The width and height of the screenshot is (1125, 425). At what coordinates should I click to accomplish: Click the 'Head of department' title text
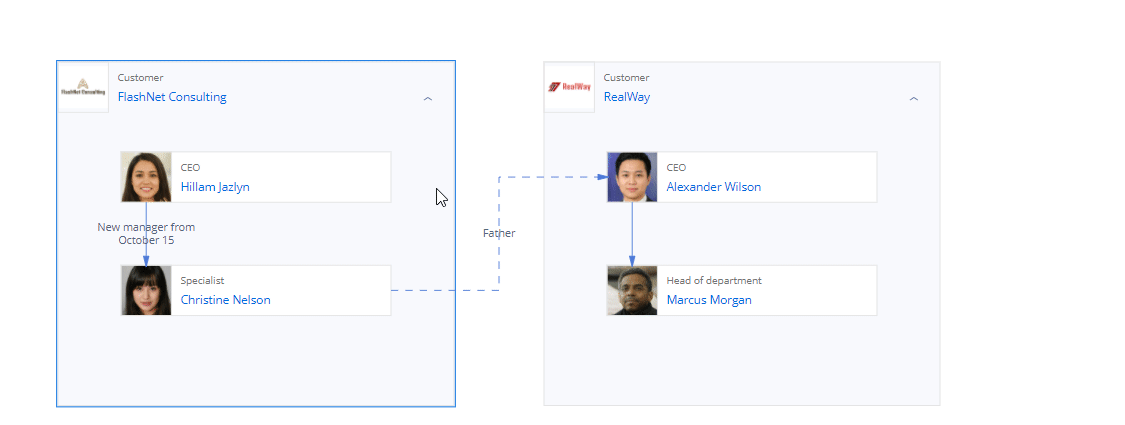[714, 281]
